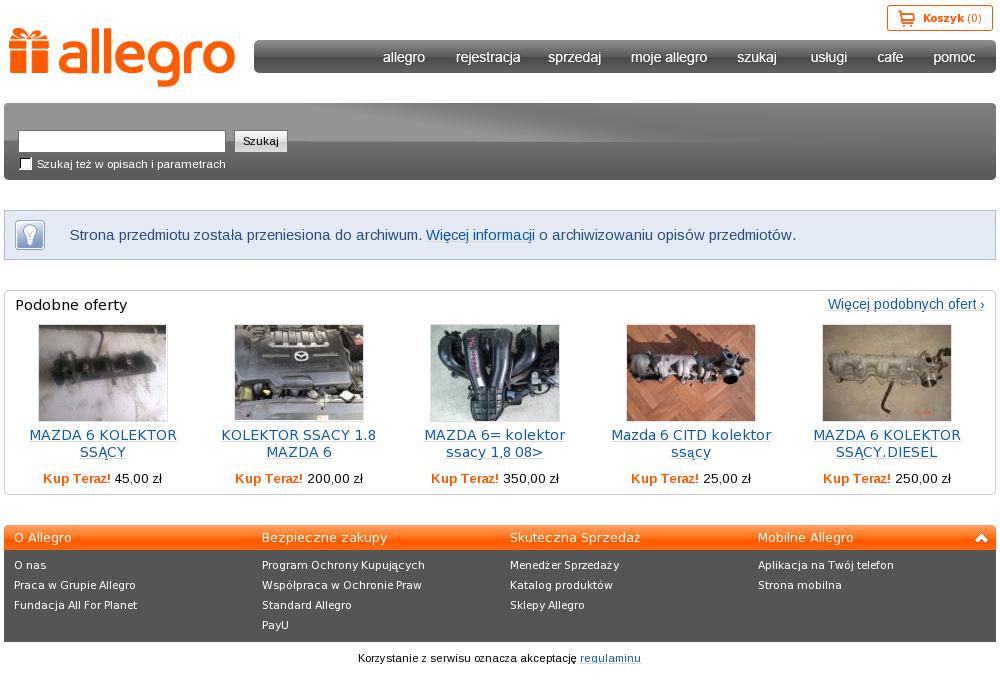The width and height of the screenshot is (1000, 678).
Task: Open moje allegro in the navigation
Action: (669, 57)
